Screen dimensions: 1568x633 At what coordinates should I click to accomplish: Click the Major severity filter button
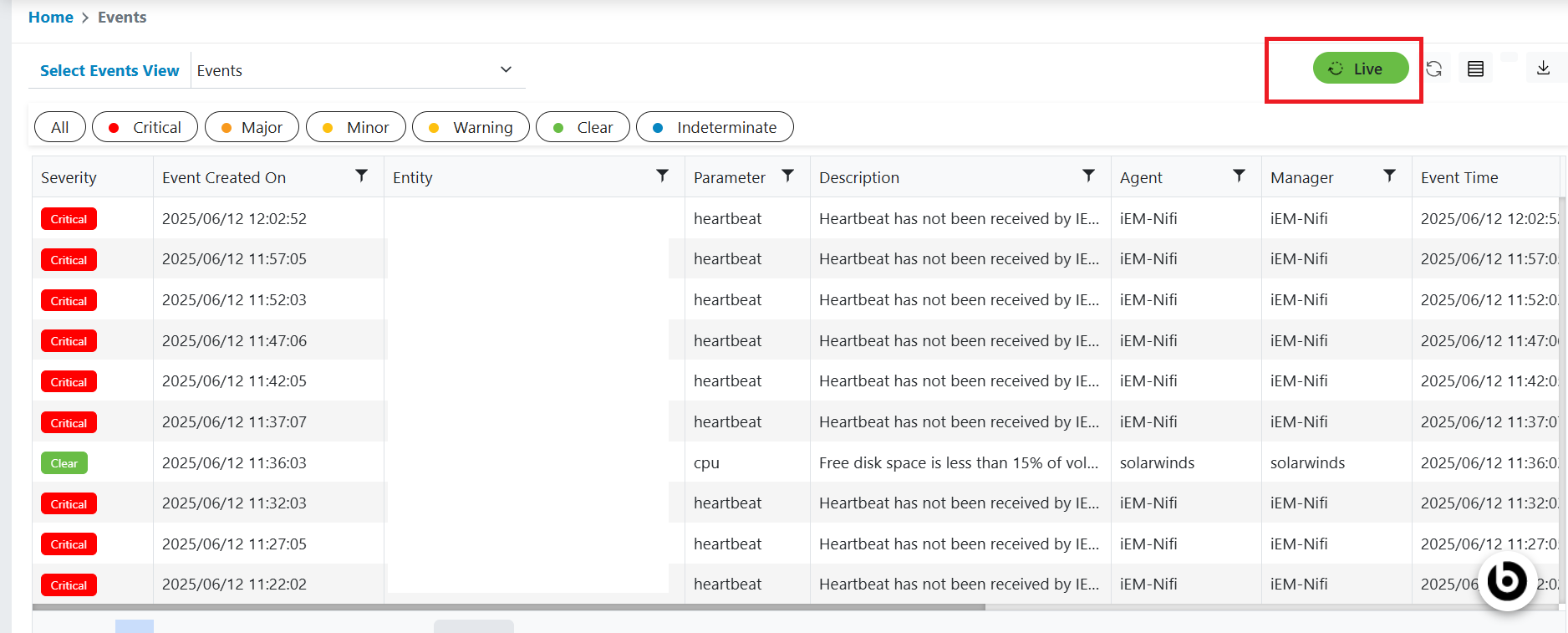[x=252, y=127]
